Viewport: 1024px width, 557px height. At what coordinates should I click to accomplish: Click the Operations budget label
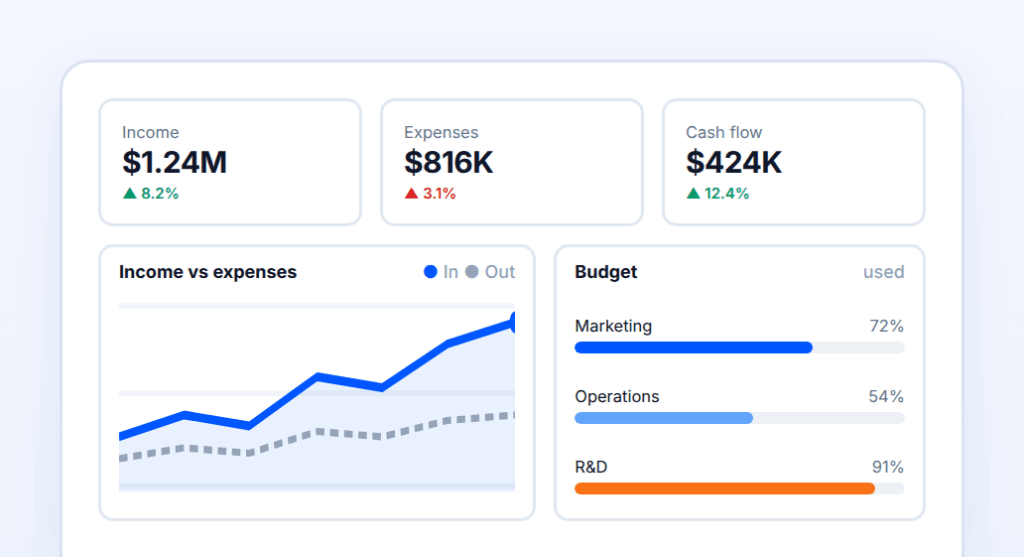tap(616, 396)
